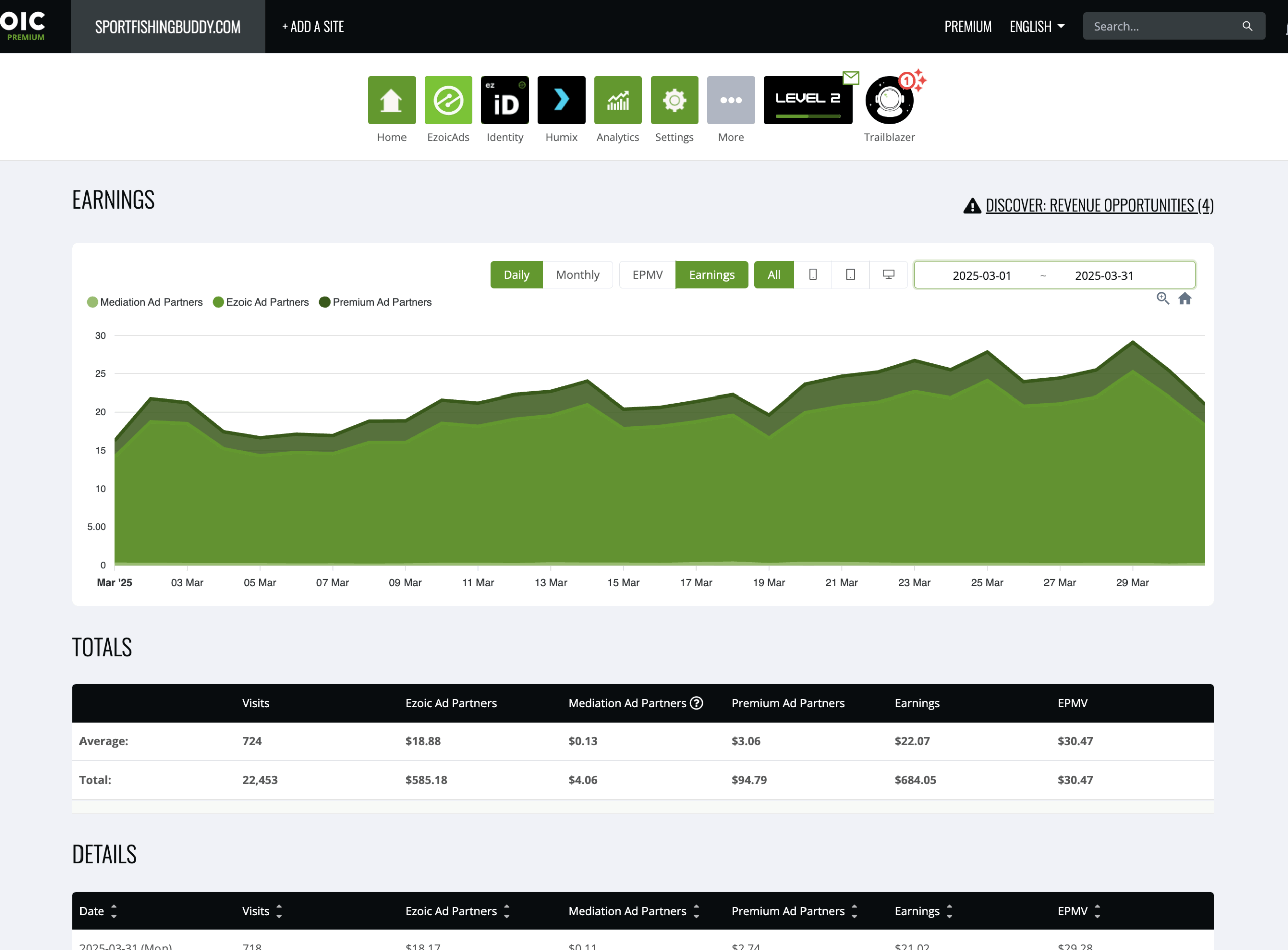The image size is (1288, 950).
Task: Click total Ezoic Ad Partners $585.18
Action: [426, 780]
